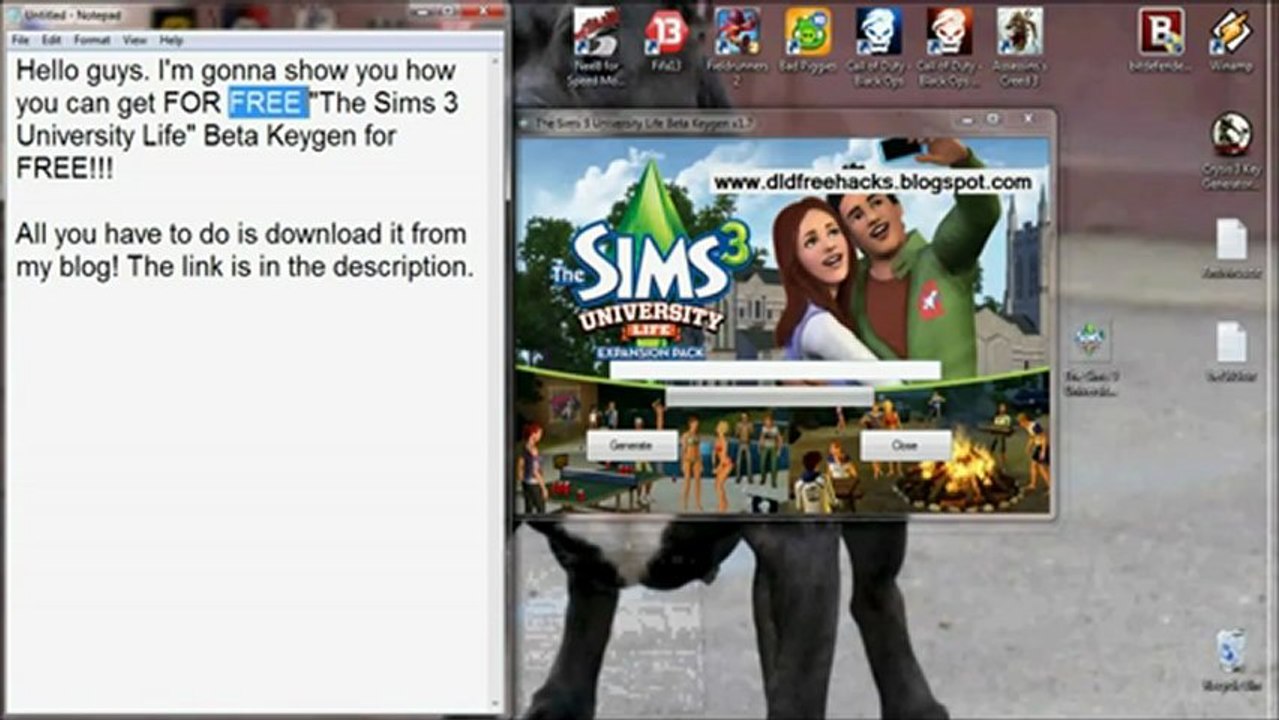Click 'my blog! The link is' line in Notepad

244,267
